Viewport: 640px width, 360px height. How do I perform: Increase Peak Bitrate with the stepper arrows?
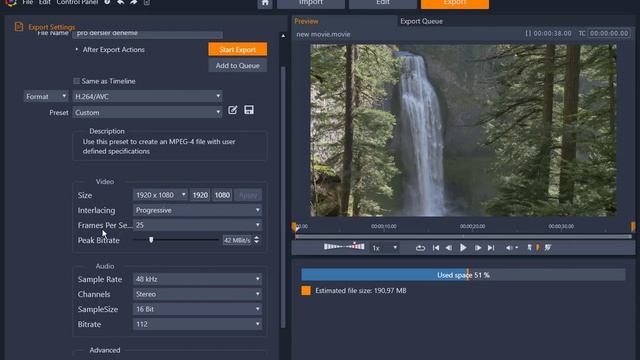click(x=256, y=238)
